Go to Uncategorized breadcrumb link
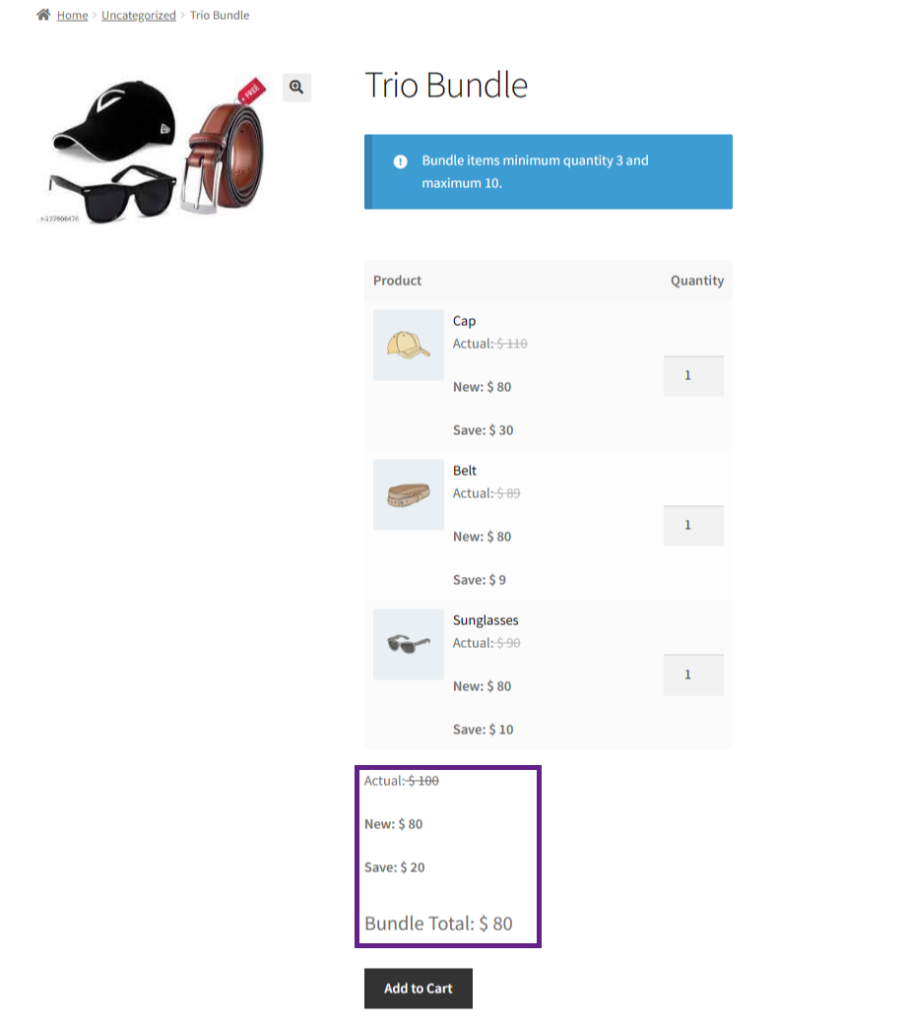 (138, 15)
